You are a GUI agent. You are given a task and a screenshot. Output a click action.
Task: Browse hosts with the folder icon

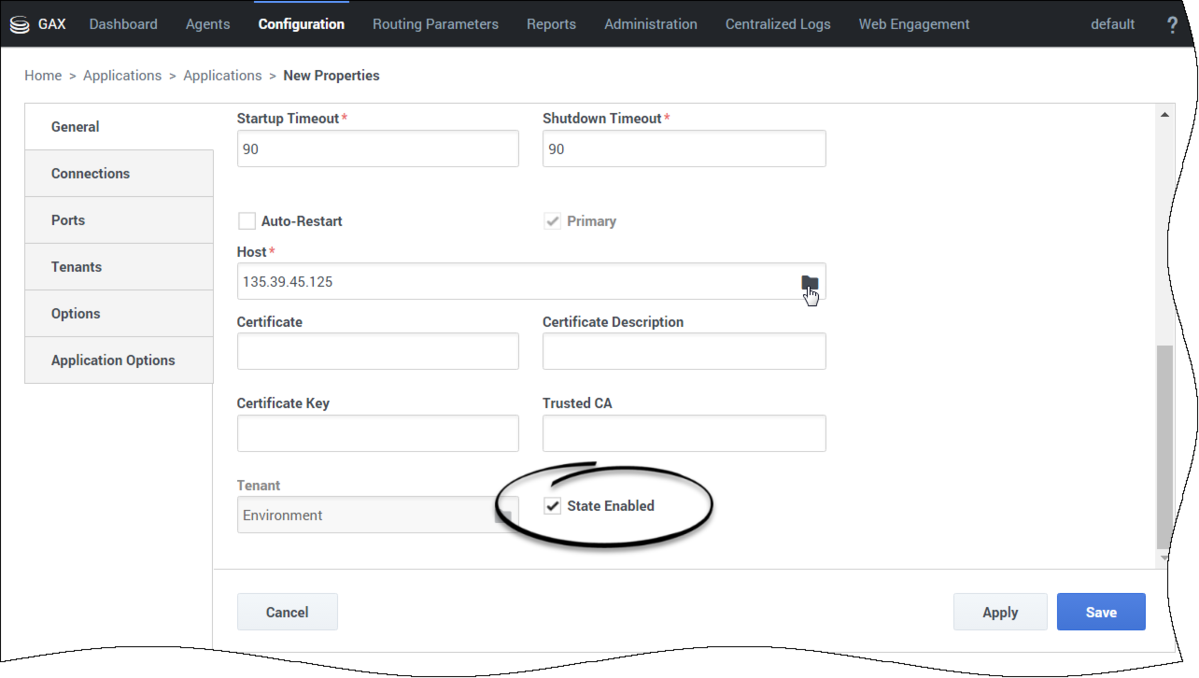(809, 283)
